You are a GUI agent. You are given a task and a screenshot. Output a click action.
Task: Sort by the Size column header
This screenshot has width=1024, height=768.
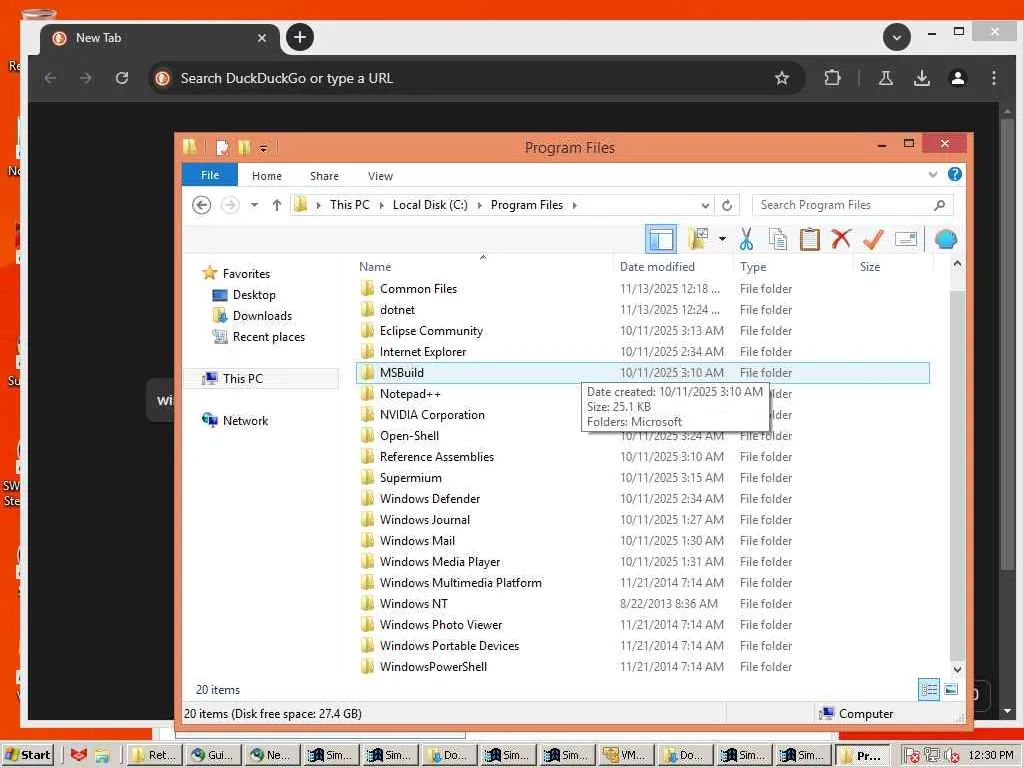point(893,266)
